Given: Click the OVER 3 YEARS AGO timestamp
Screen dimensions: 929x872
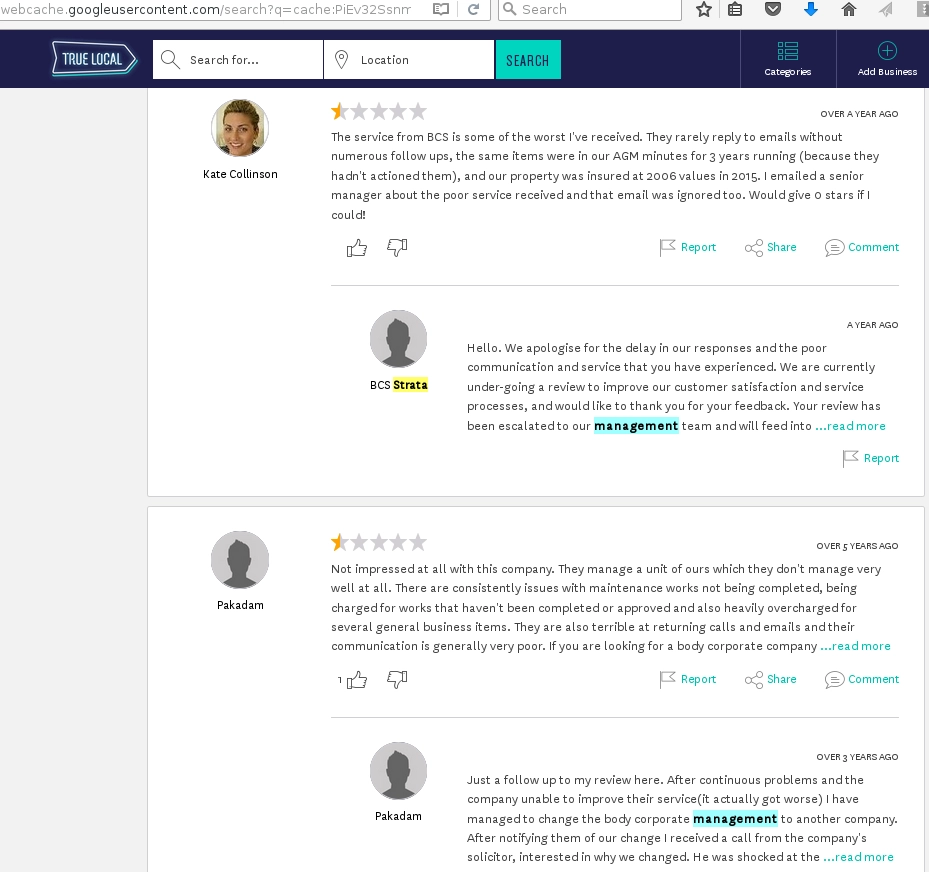Looking at the screenshot, I should [x=857, y=757].
